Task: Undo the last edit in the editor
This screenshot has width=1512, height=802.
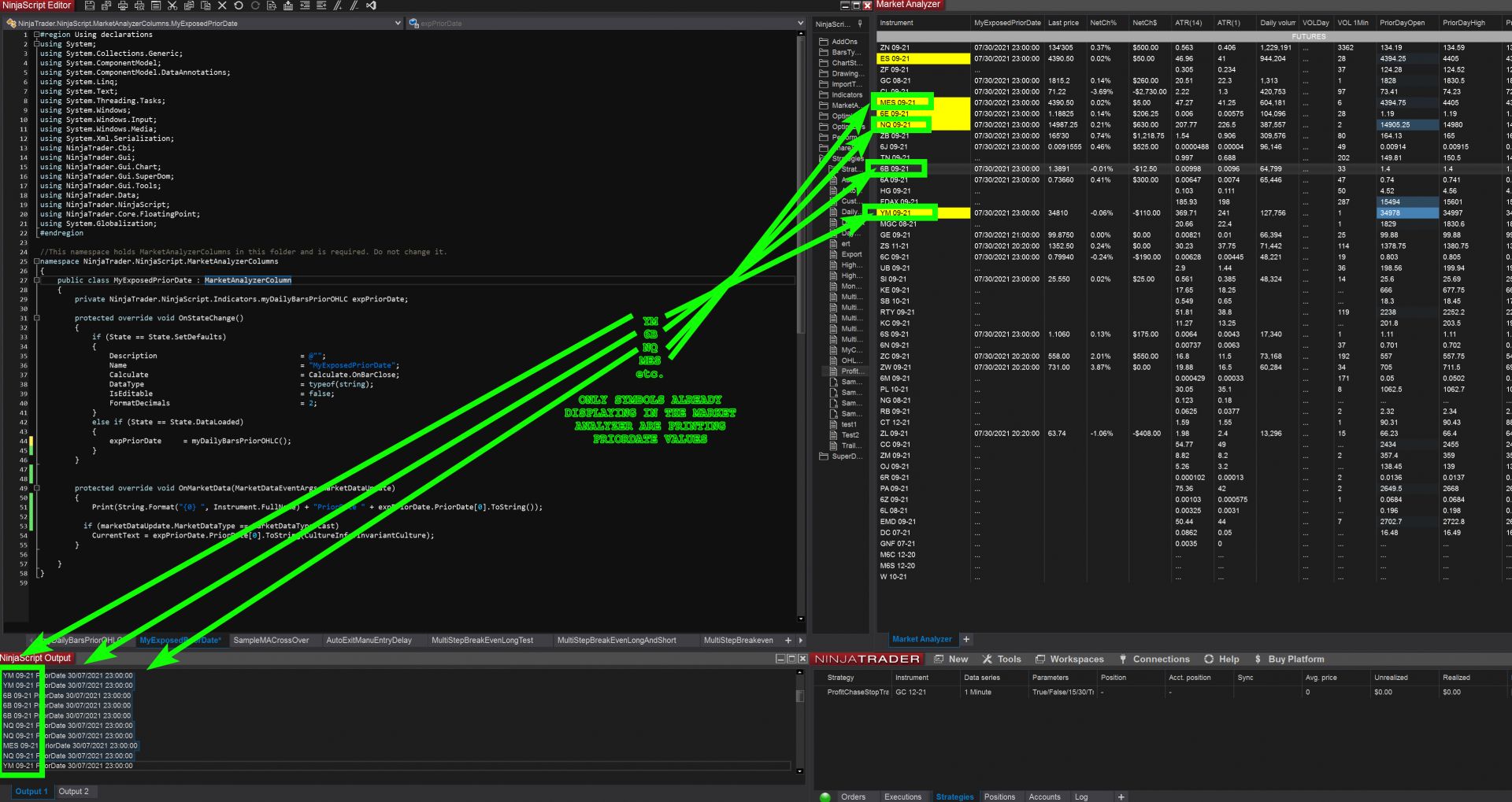Action: click(239, 6)
